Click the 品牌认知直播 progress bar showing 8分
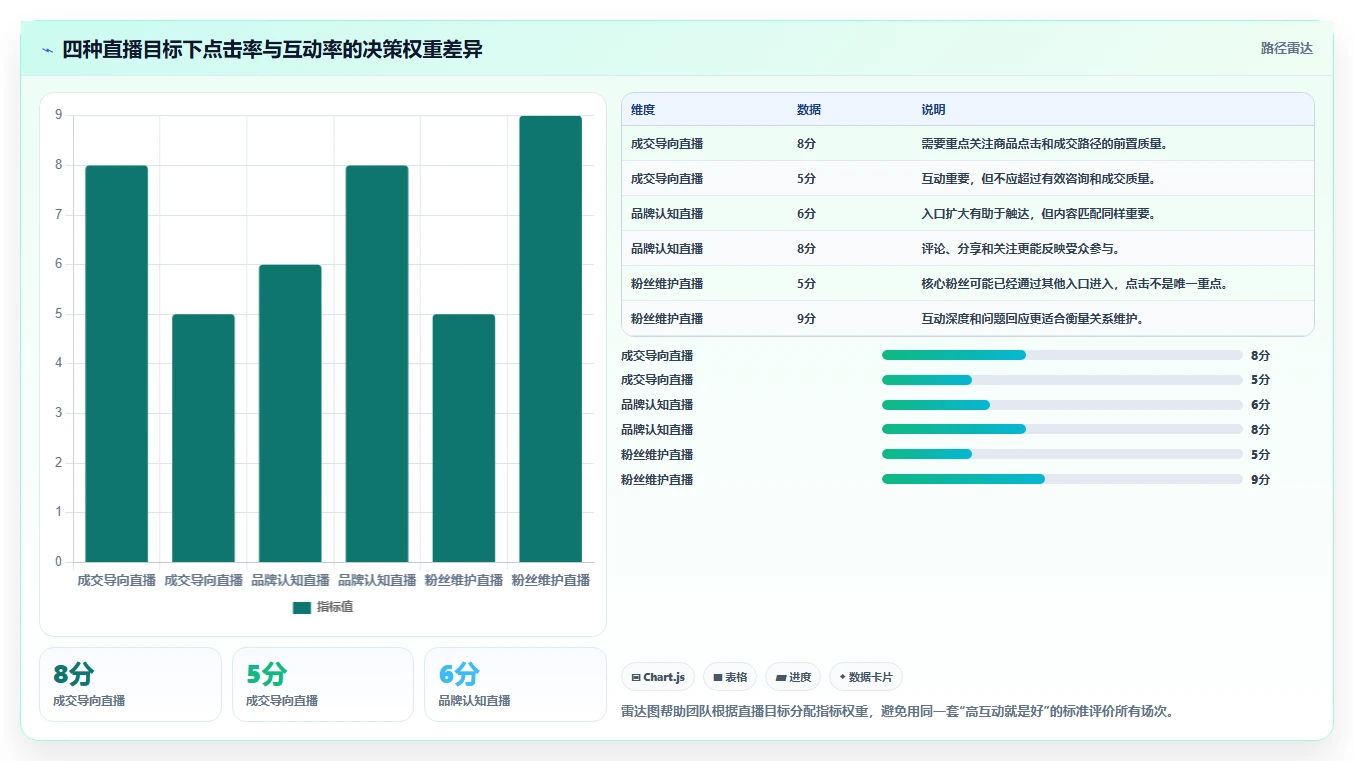1354x761 pixels. (x=1062, y=430)
